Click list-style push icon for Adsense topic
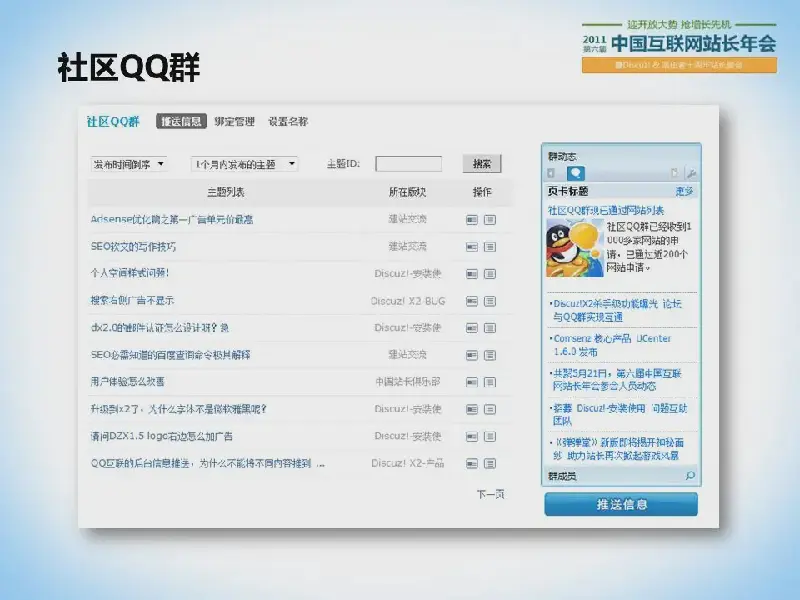Viewport: 800px width, 600px height. click(490, 219)
